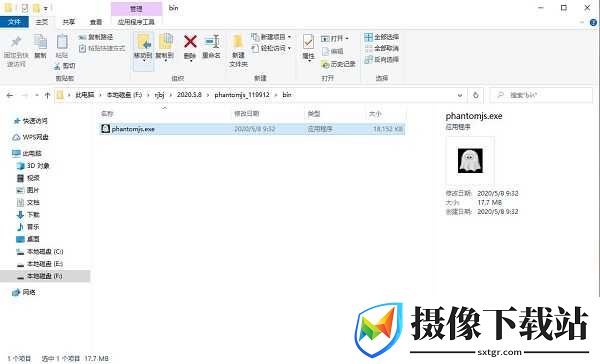Click the refresh button beside address bar
Screen dimensions: 600x364
pyautogui.click(x=476, y=95)
